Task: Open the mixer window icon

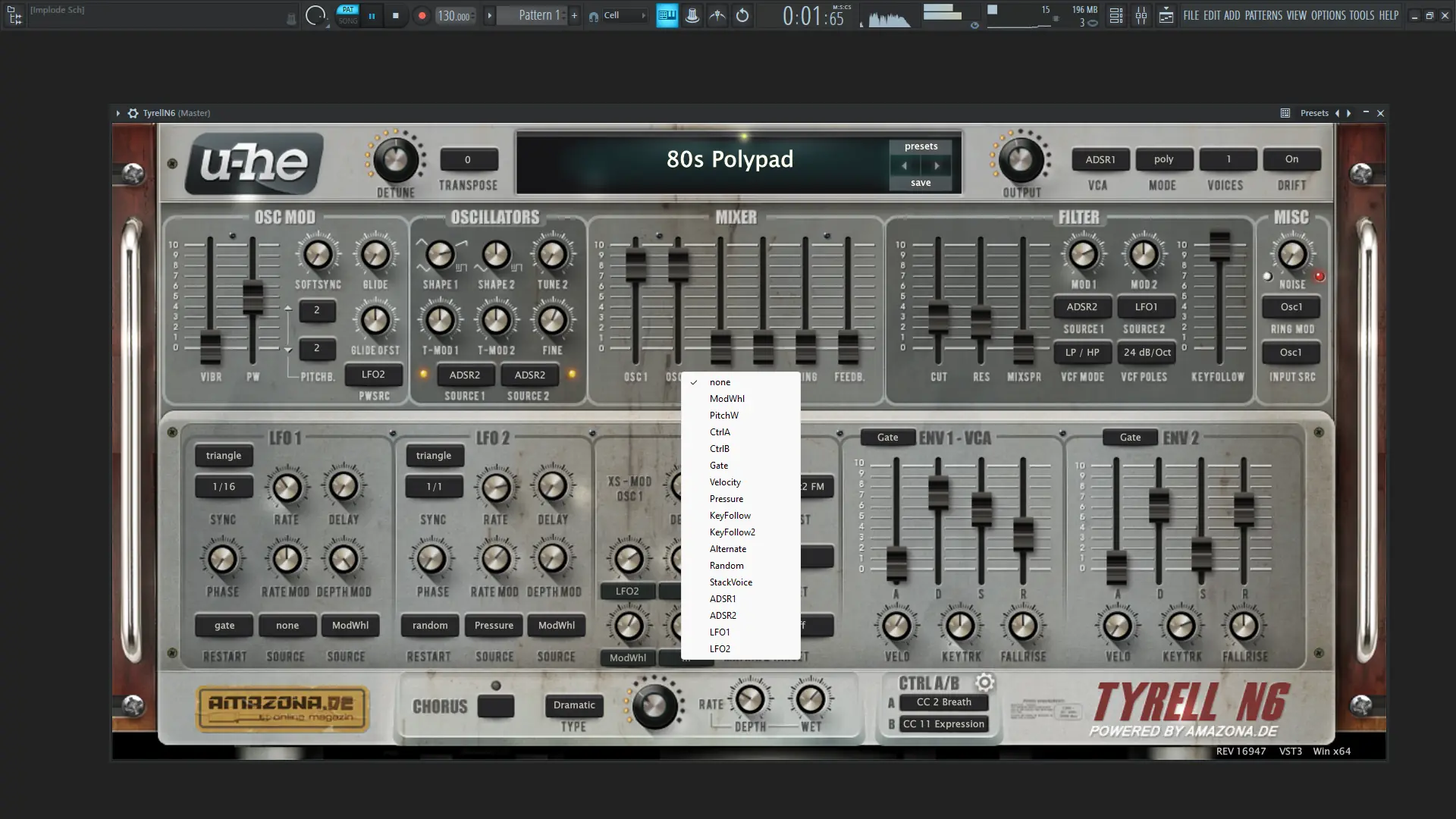Action: (1141, 15)
